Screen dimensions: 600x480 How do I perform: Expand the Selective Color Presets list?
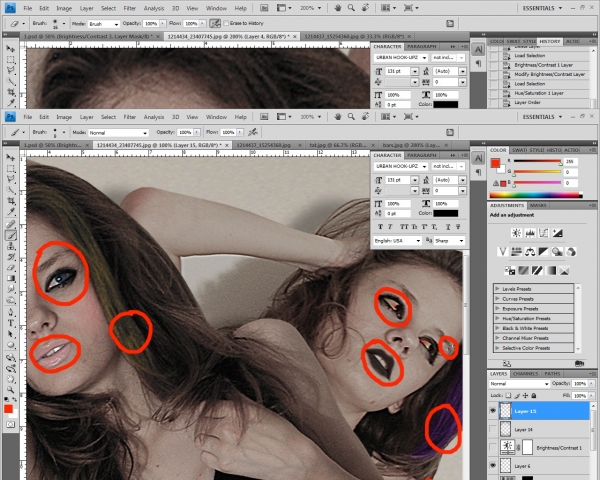[x=497, y=348]
